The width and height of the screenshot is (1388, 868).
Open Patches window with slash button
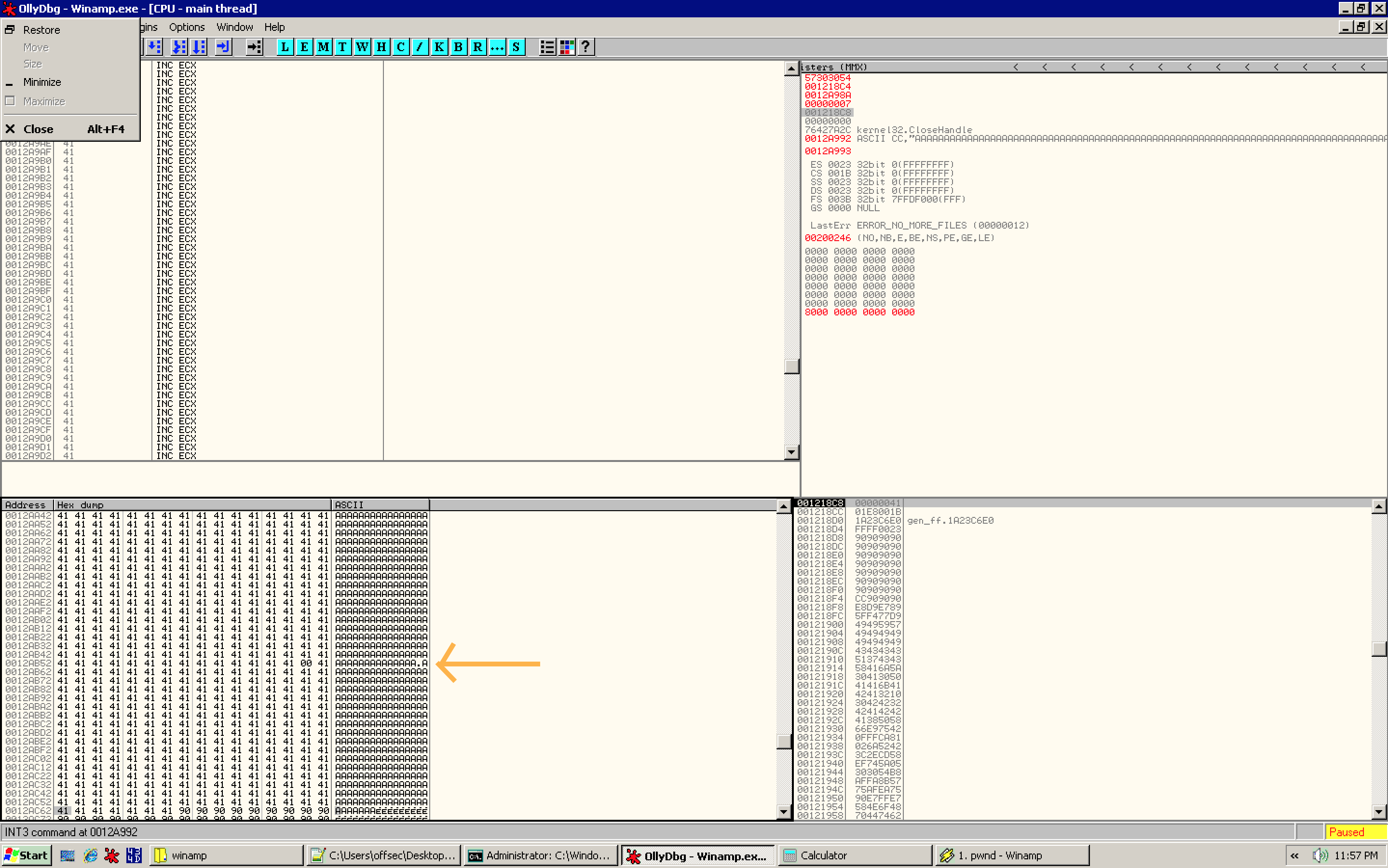tap(420, 47)
